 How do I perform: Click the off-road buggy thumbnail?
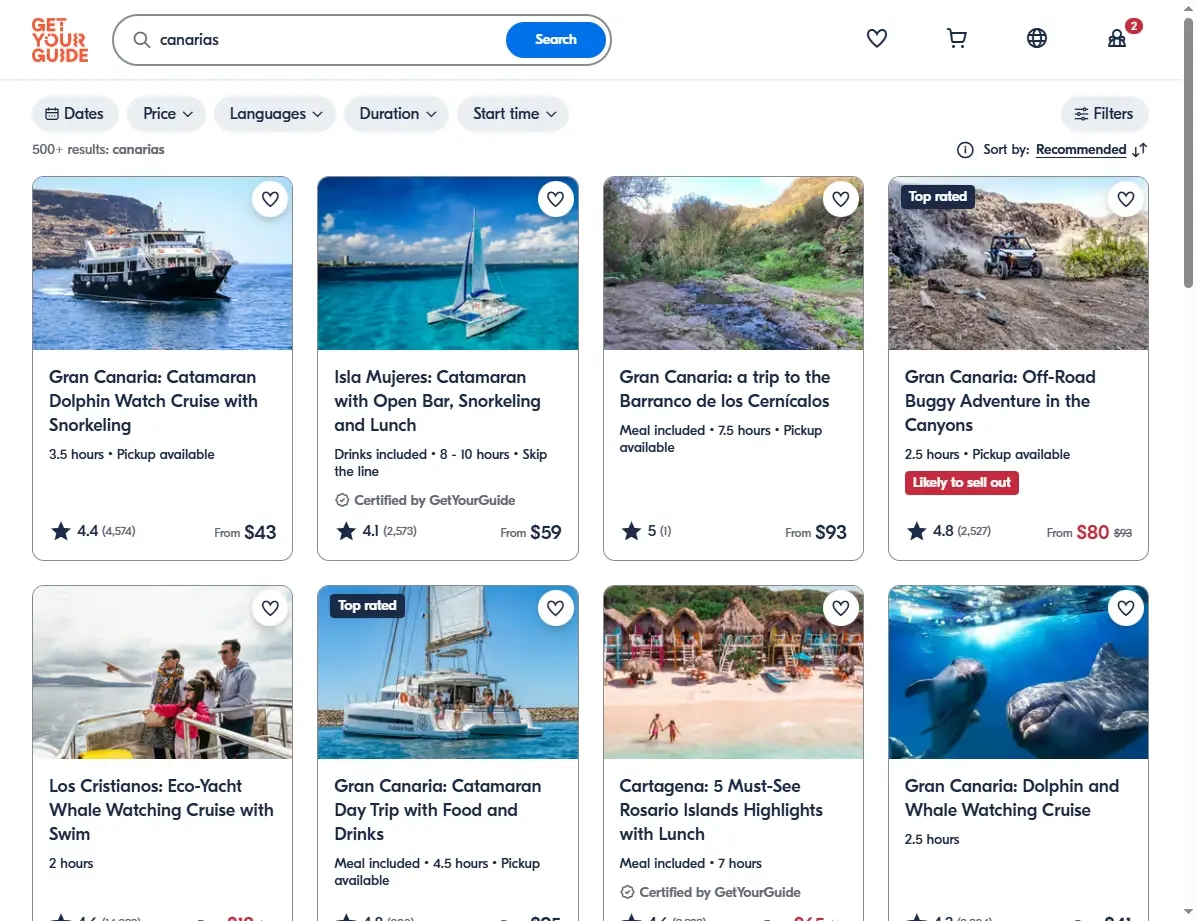click(1018, 263)
